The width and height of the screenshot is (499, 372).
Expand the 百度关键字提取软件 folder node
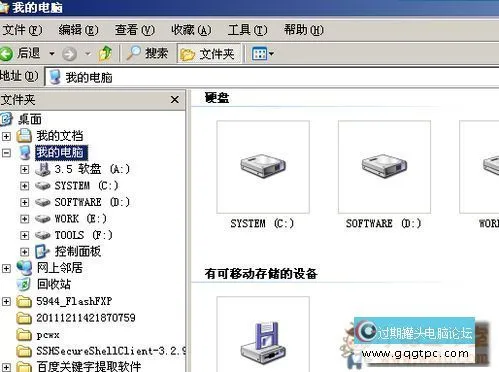[6, 368]
